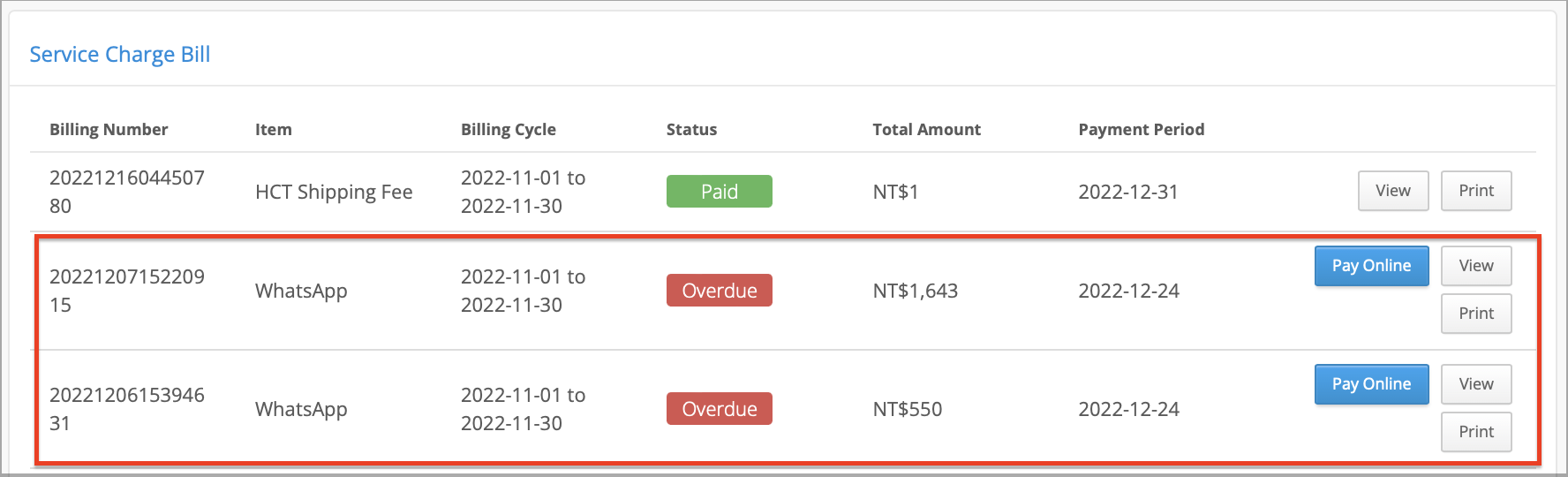Click the Overdue badge for NT$550 bill
This screenshot has height=477, width=1568.
[x=720, y=409]
